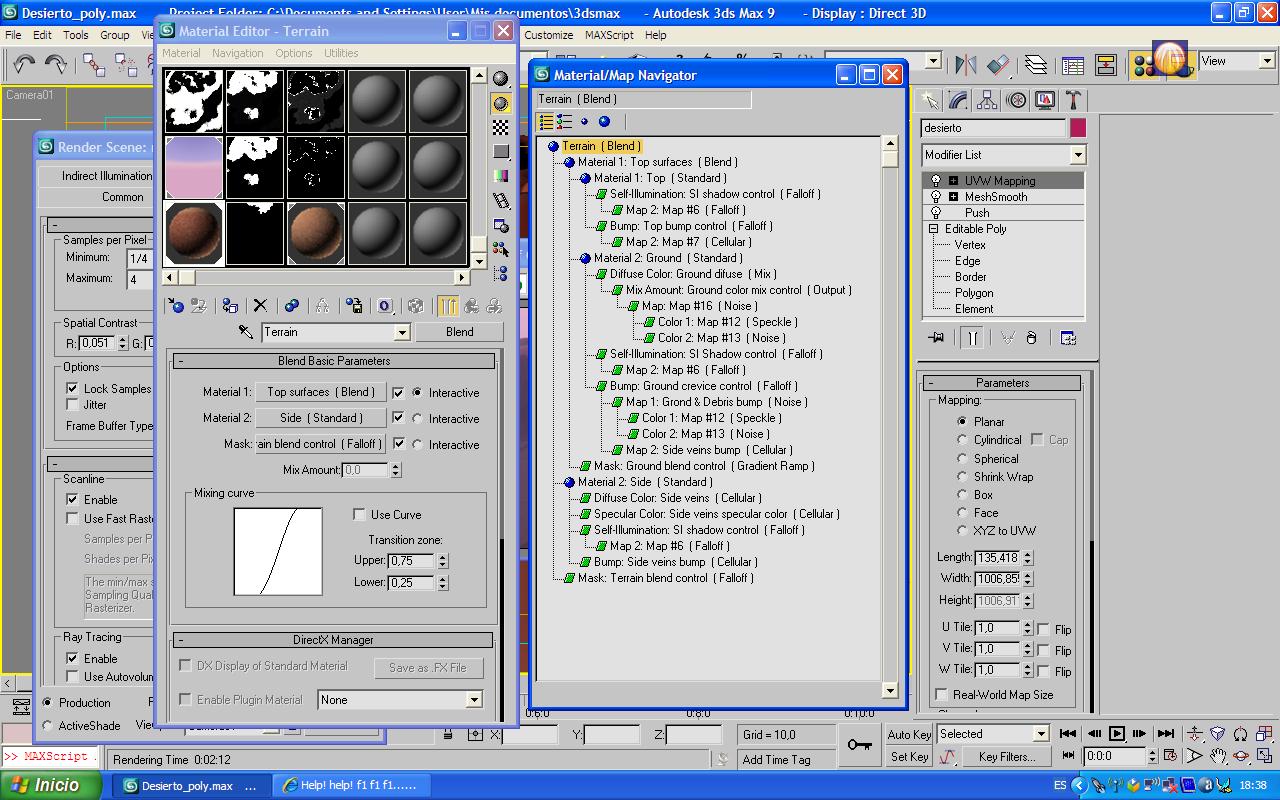The height and width of the screenshot is (800, 1280).
Task: Click the Sample Type sphere icon
Action: pyautogui.click(x=501, y=80)
